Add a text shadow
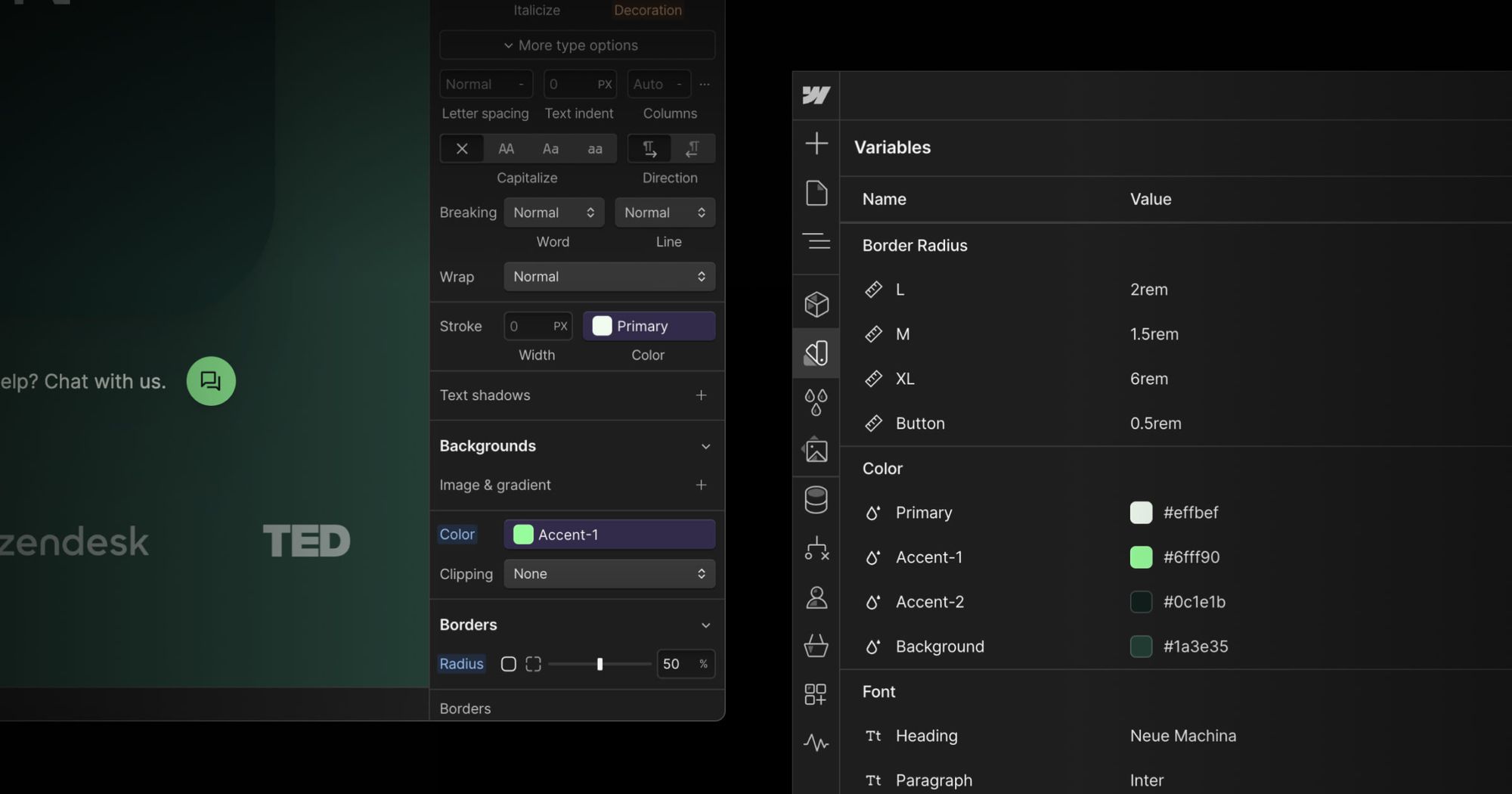Screen dimensions: 1512x794 (701, 395)
